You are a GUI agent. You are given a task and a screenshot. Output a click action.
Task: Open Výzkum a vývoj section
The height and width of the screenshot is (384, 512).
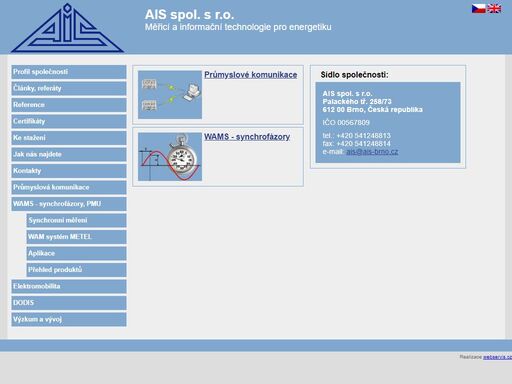pyautogui.click(x=69, y=319)
